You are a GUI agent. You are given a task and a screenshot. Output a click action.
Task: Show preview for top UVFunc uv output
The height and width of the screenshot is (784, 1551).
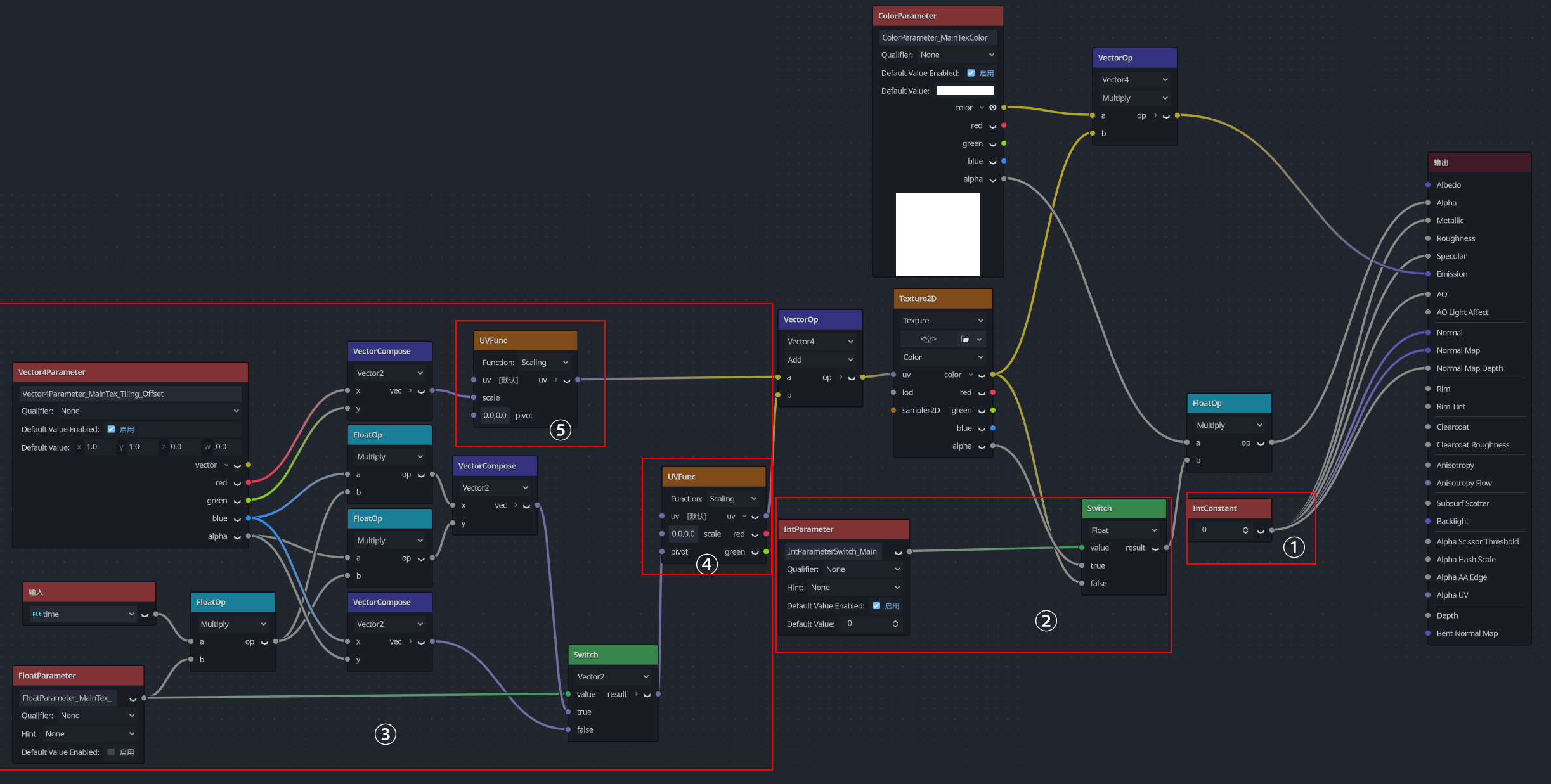pyautogui.click(x=567, y=380)
